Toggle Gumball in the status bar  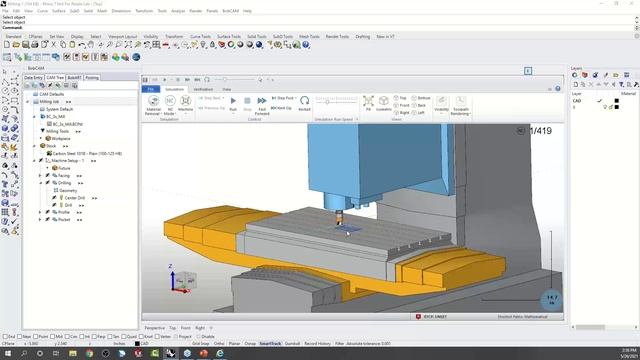pyautogui.click(x=292, y=344)
